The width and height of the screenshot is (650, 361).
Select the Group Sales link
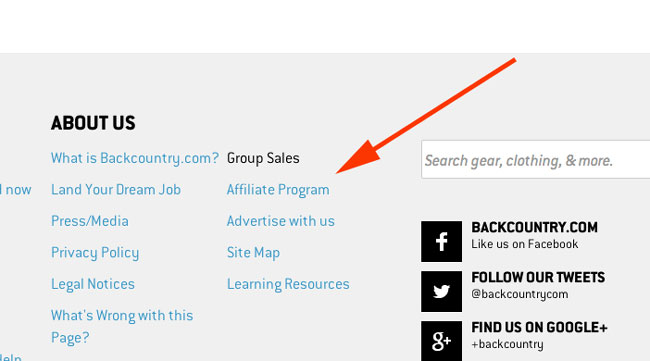pyautogui.click(x=263, y=158)
